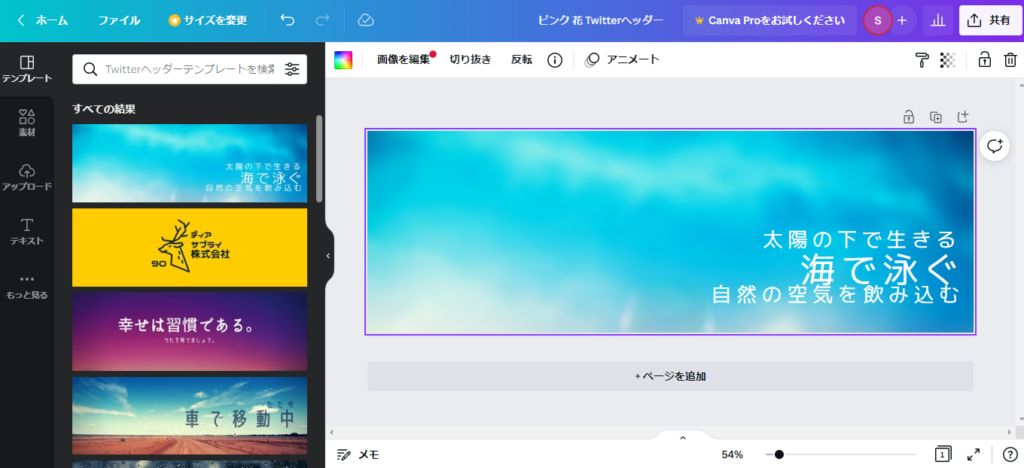Select the 太陽の下で生きる text on canvas
Viewport: 1024px width, 468px height.
860,239
